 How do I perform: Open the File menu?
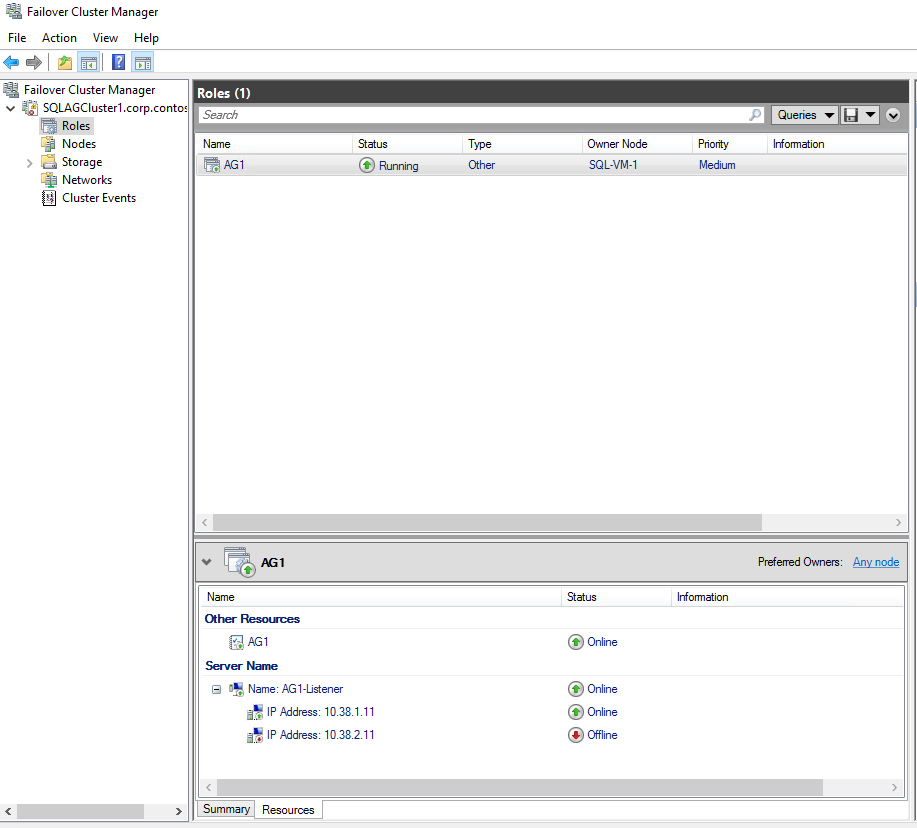tap(17, 37)
